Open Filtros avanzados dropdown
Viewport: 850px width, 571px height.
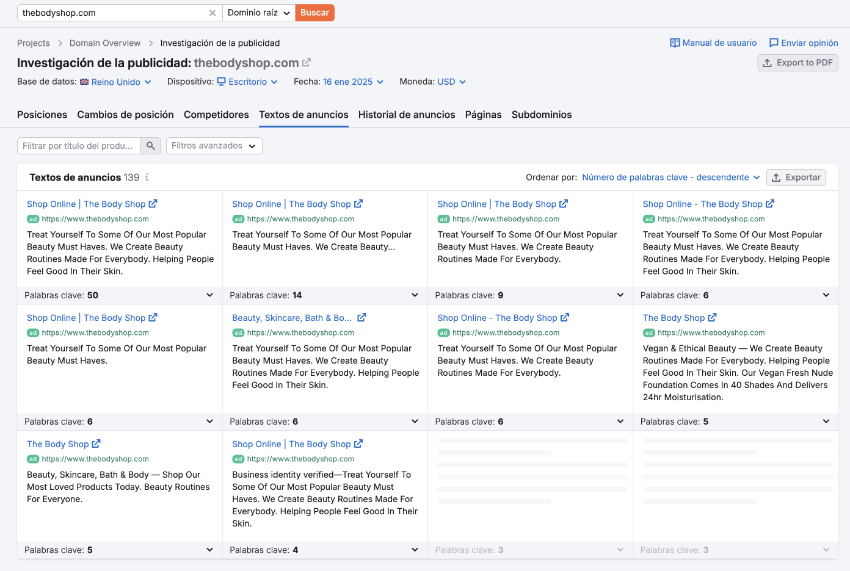pos(214,146)
